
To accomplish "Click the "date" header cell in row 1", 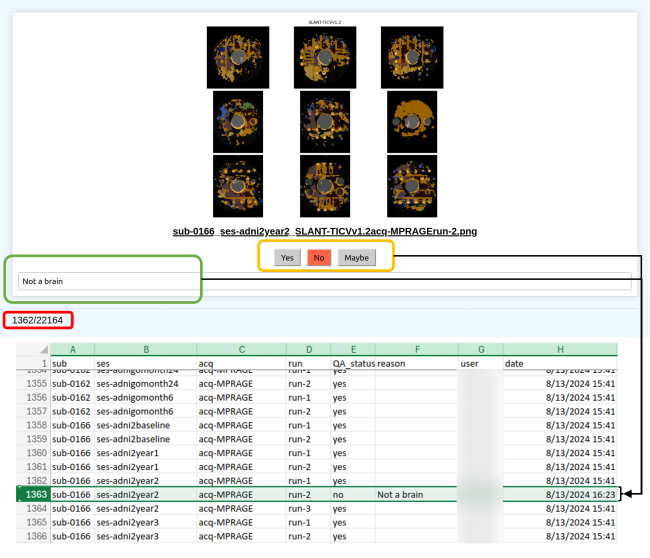I will tap(560, 363).
